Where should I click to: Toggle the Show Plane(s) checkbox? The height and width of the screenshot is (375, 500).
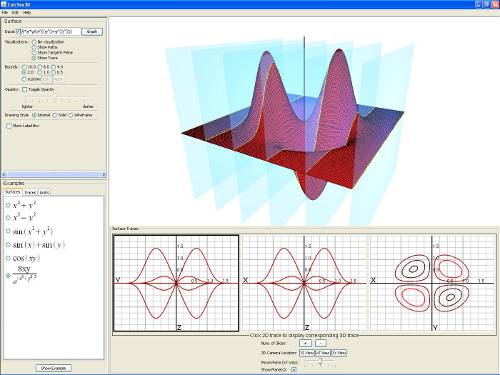point(294,370)
